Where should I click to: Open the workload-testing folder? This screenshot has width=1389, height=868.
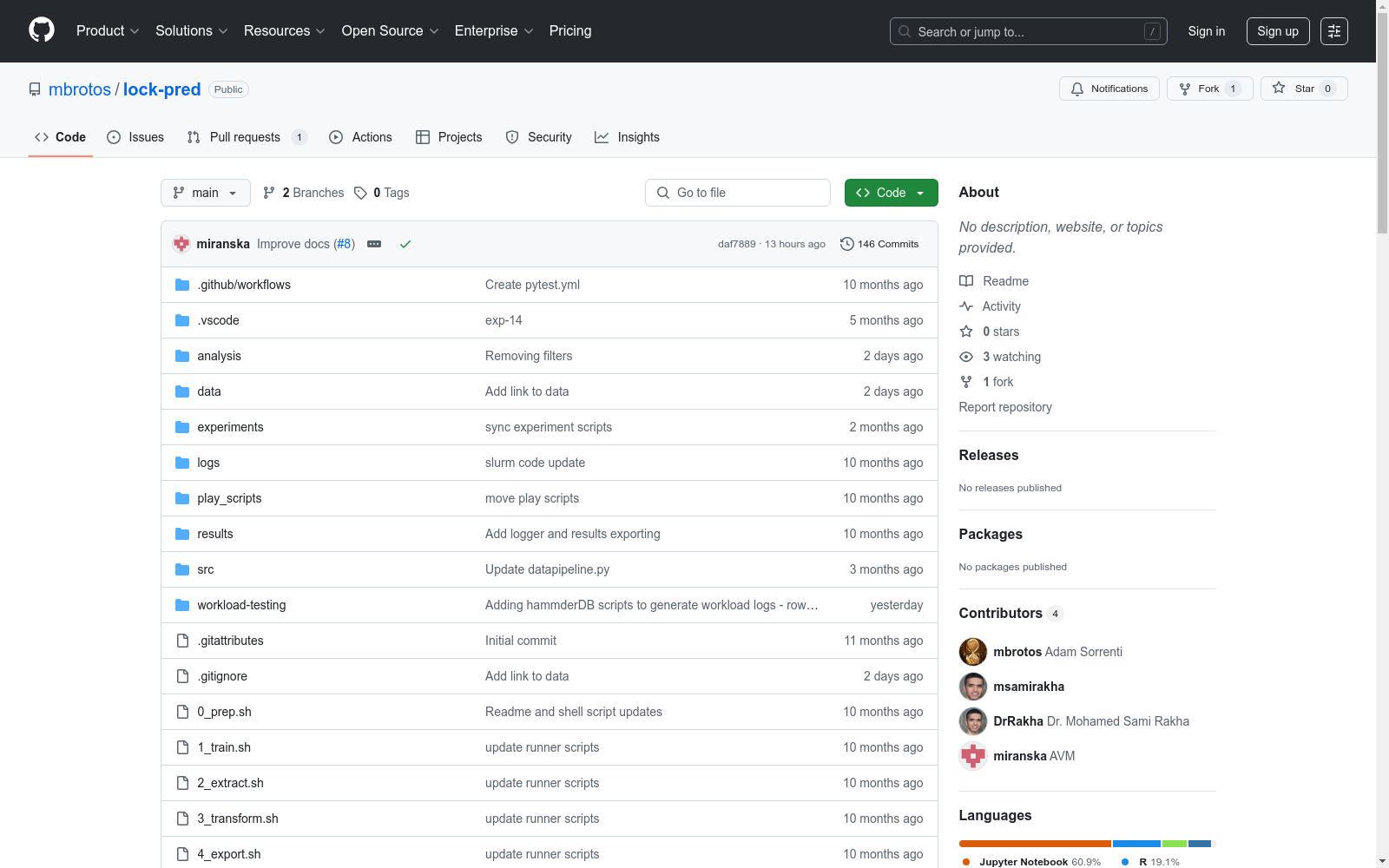pyautogui.click(x=241, y=605)
